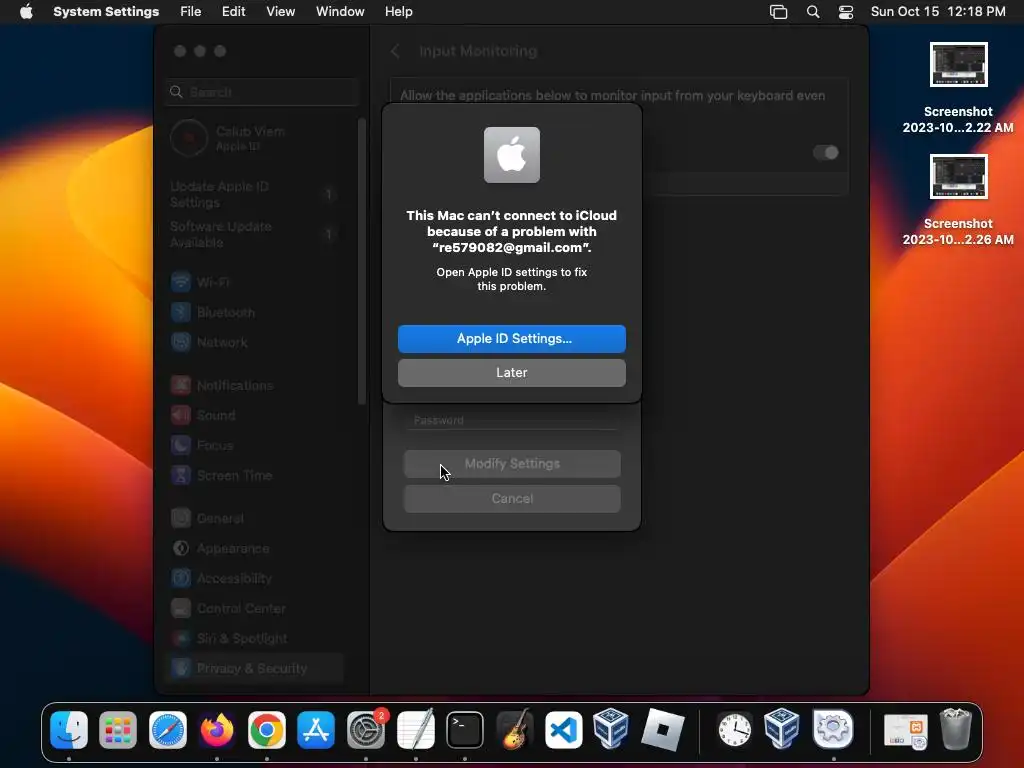Open Control Center in menu bar
The image size is (1024, 768).
846,12
